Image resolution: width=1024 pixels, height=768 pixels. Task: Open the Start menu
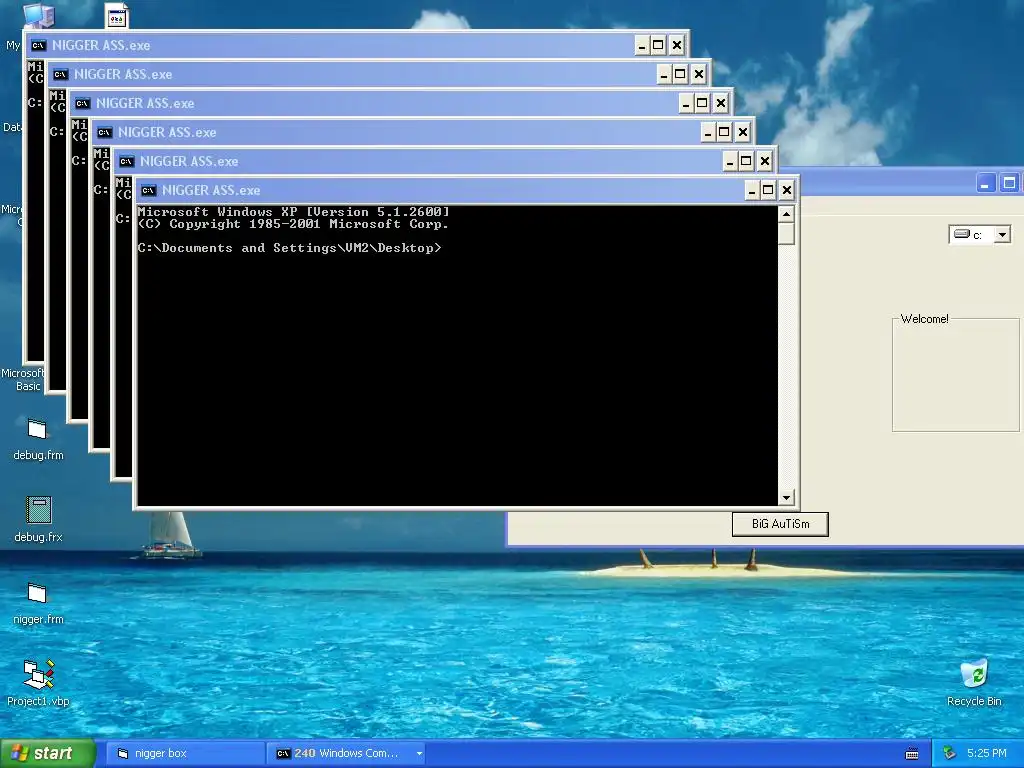[48, 753]
